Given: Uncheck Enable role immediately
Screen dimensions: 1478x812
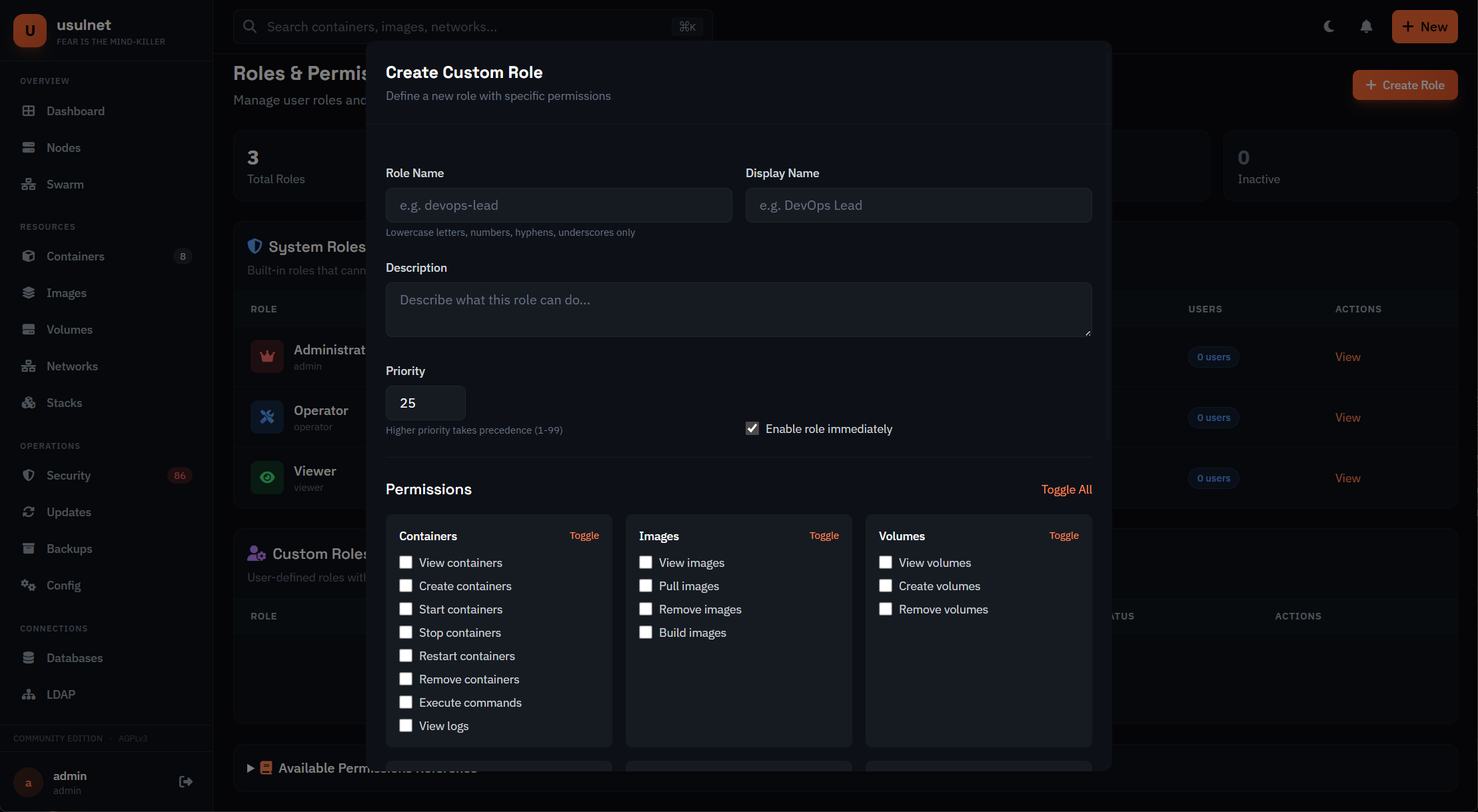Looking at the screenshot, I should [x=752, y=428].
